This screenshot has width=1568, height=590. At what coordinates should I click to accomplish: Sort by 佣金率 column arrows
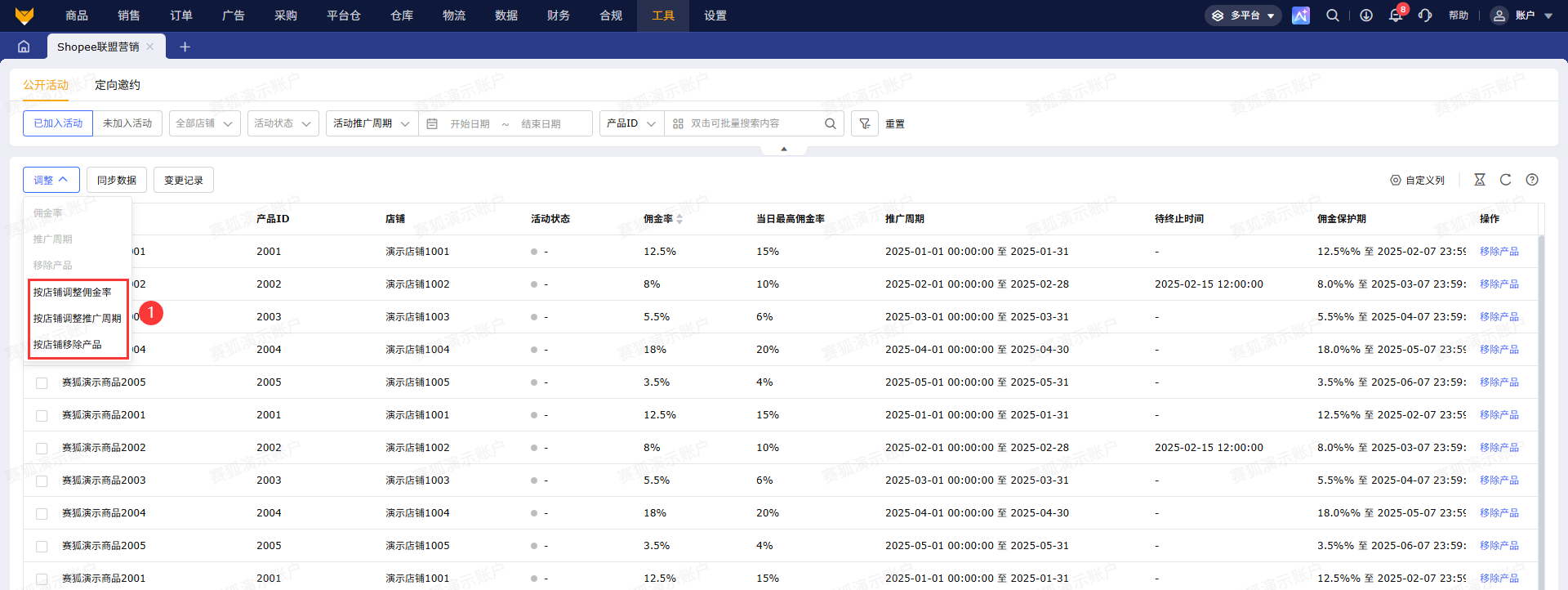coord(679,219)
